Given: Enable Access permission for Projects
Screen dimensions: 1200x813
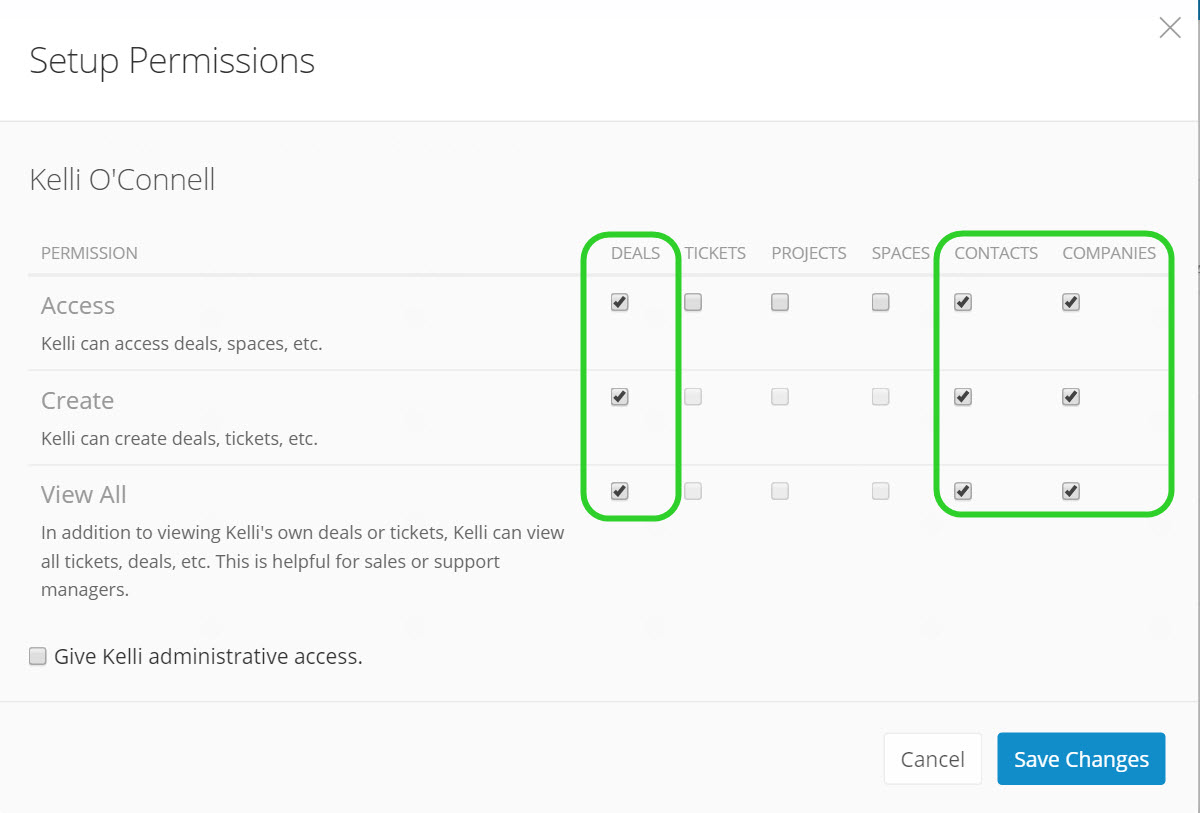Looking at the screenshot, I should (x=780, y=302).
